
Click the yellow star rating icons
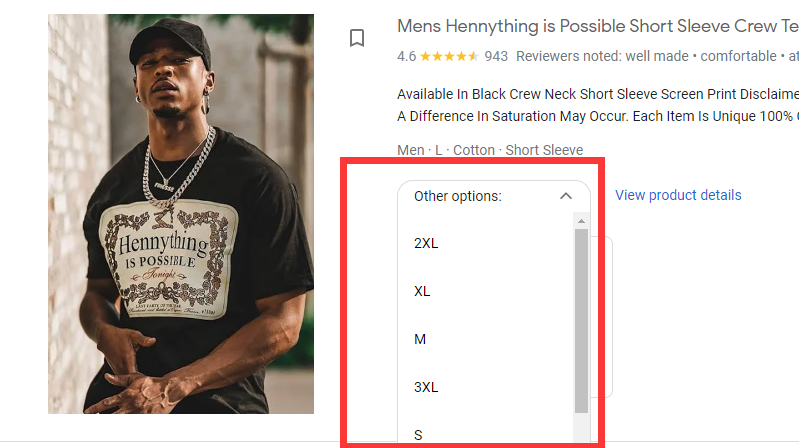tap(449, 57)
